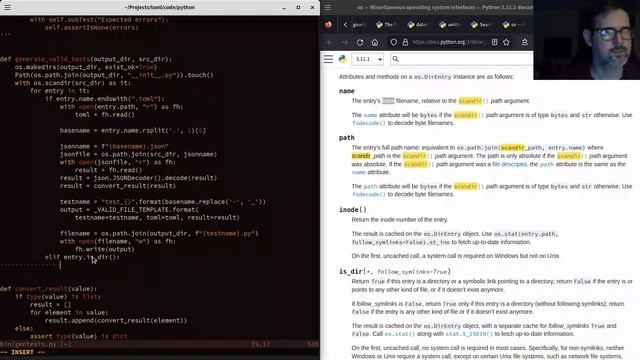Follow the fsdecode() link under name
The width and height of the screenshot is (640, 360).
[x=369, y=123]
